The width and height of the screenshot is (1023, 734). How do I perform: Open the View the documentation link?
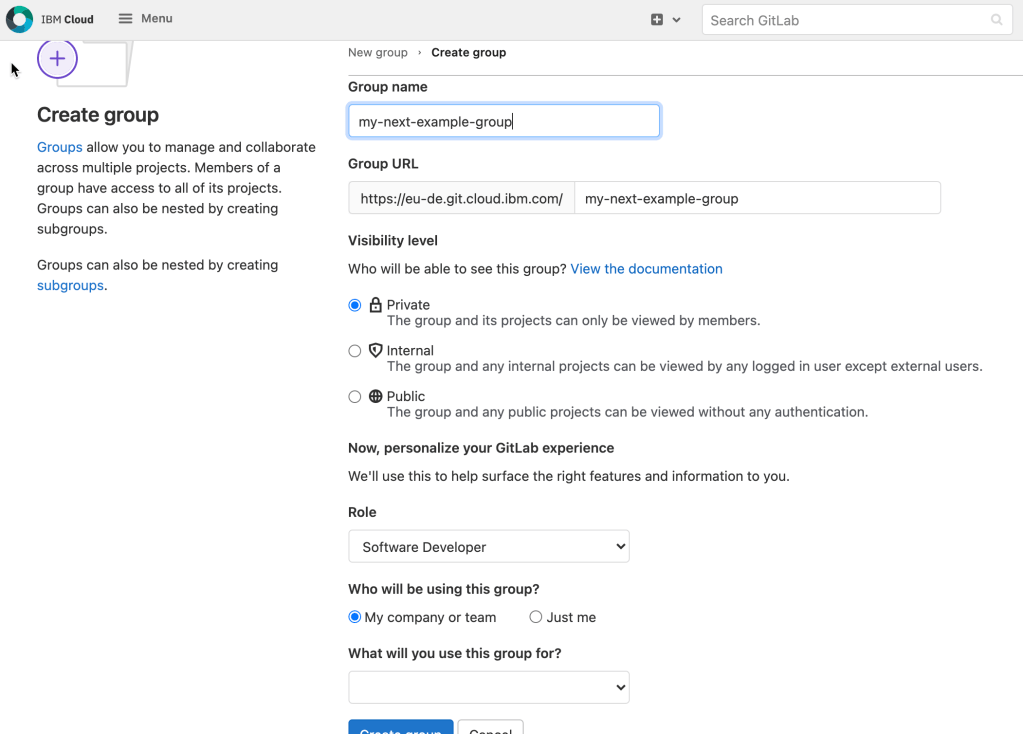point(646,269)
